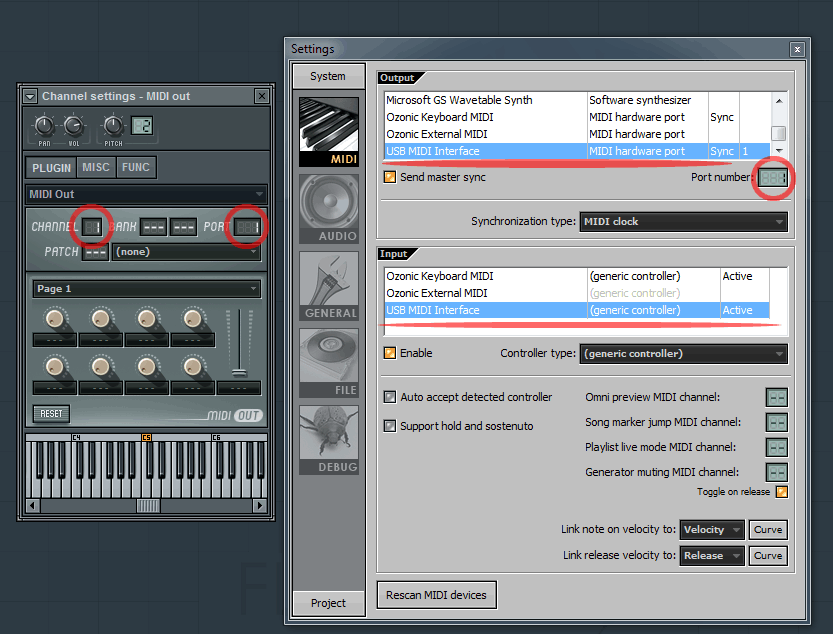Click the Playlist live mode MIDI channel display
Viewport: 833px width, 634px height.
tap(777, 447)
